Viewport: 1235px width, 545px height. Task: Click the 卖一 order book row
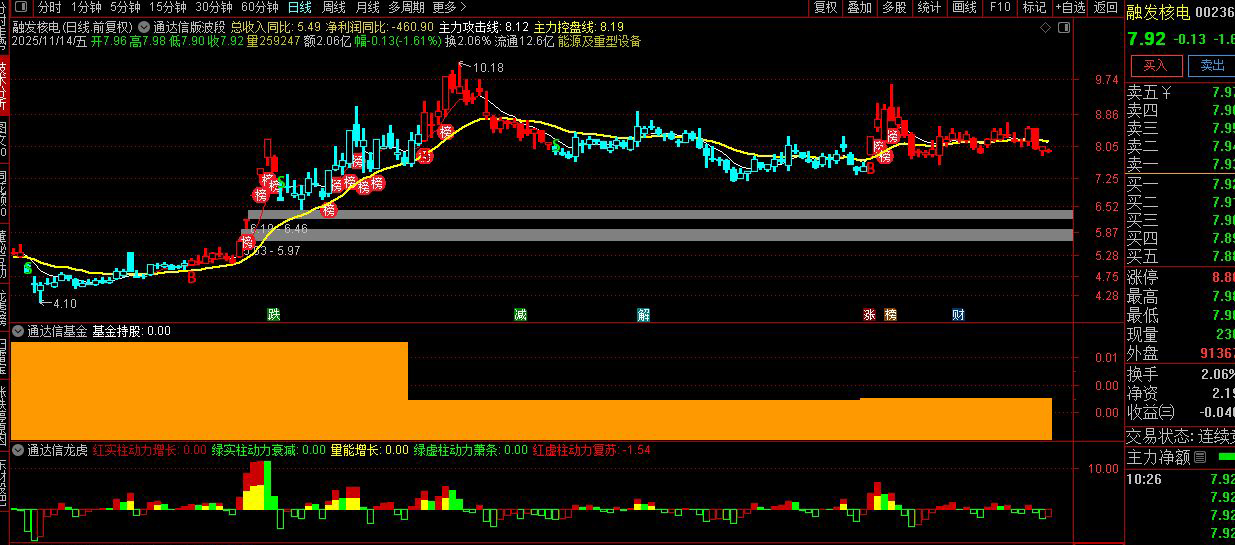click(1180, 164)
